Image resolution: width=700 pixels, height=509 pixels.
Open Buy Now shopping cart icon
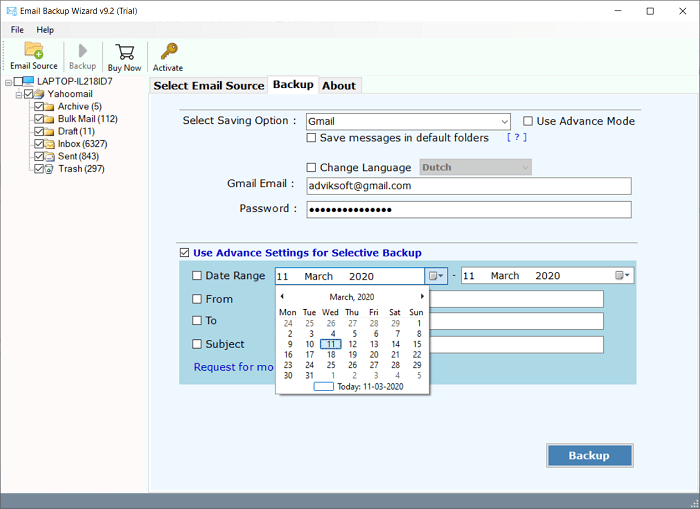click(x=125, y=52)
